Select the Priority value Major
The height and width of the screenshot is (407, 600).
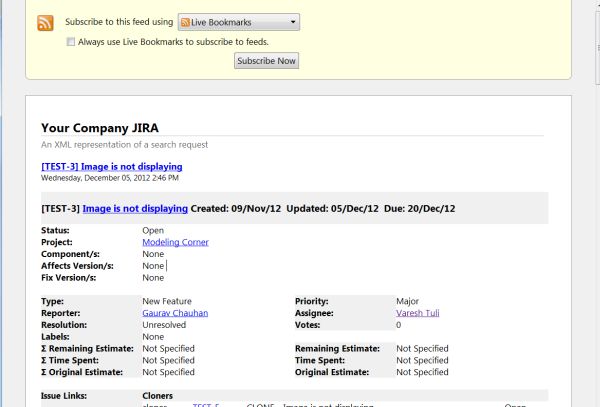point(408,301)
